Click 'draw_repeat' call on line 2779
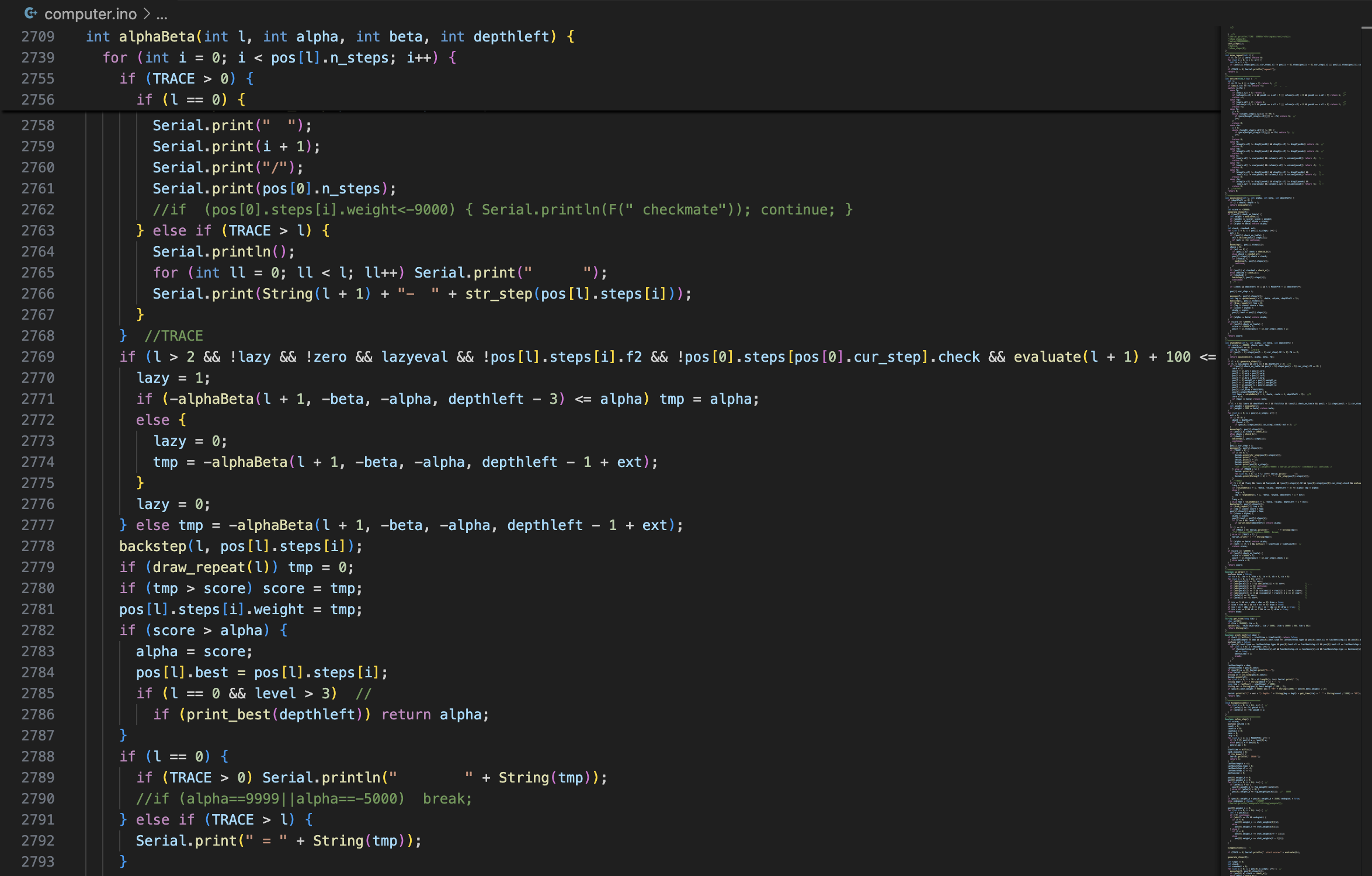 (199, 567)
